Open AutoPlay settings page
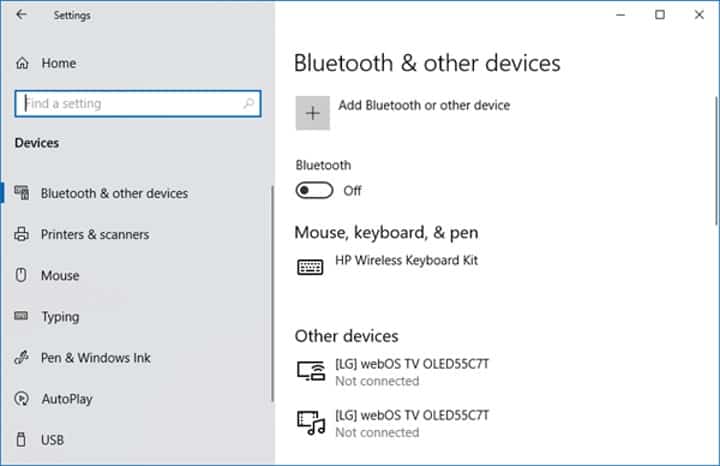The height and width of the screenshot is (466, 720). pyautogui.click(x=67, y=399)
